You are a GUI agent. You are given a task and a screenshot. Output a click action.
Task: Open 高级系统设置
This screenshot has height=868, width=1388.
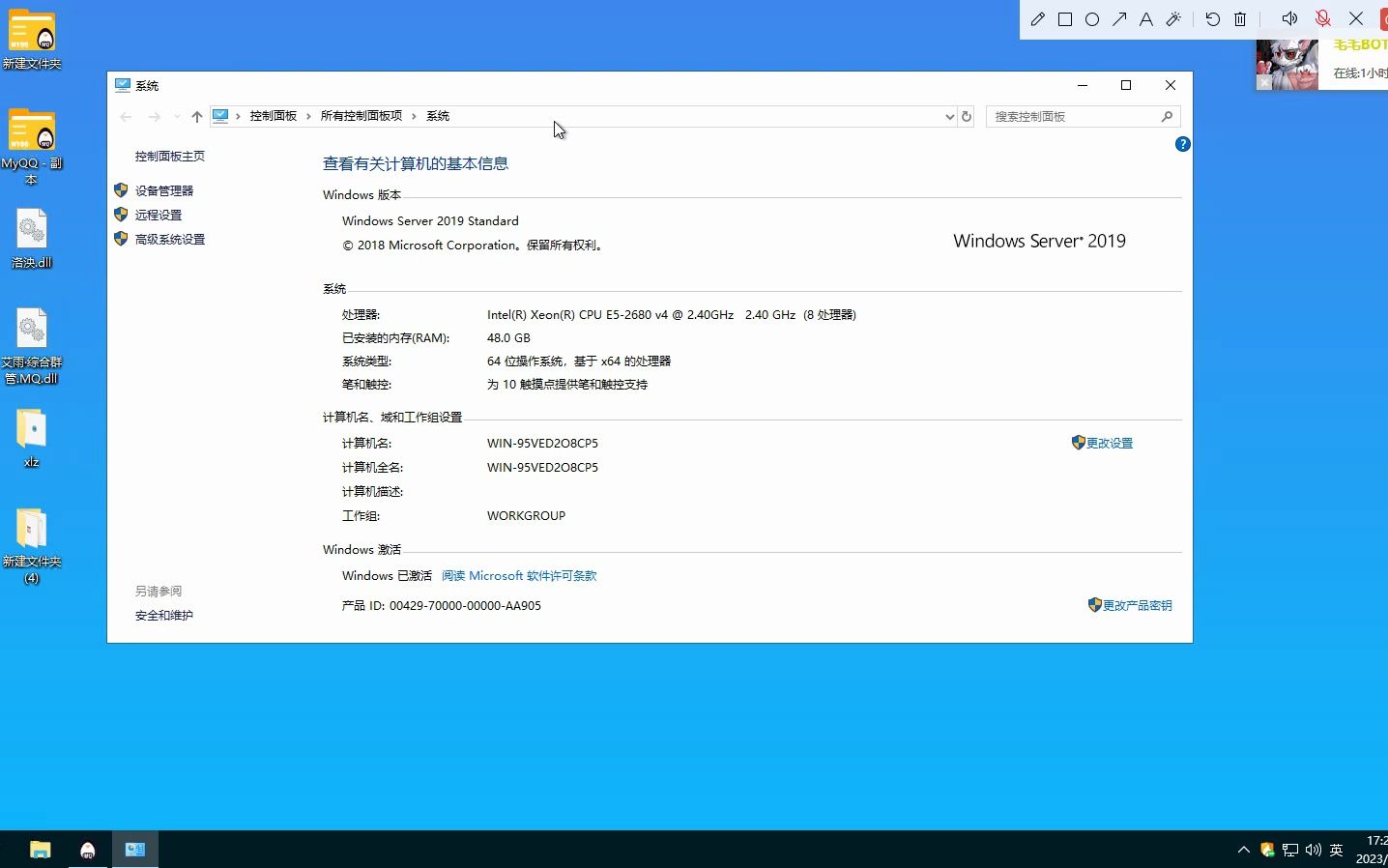pyautogui.click(x=169, y=239)
